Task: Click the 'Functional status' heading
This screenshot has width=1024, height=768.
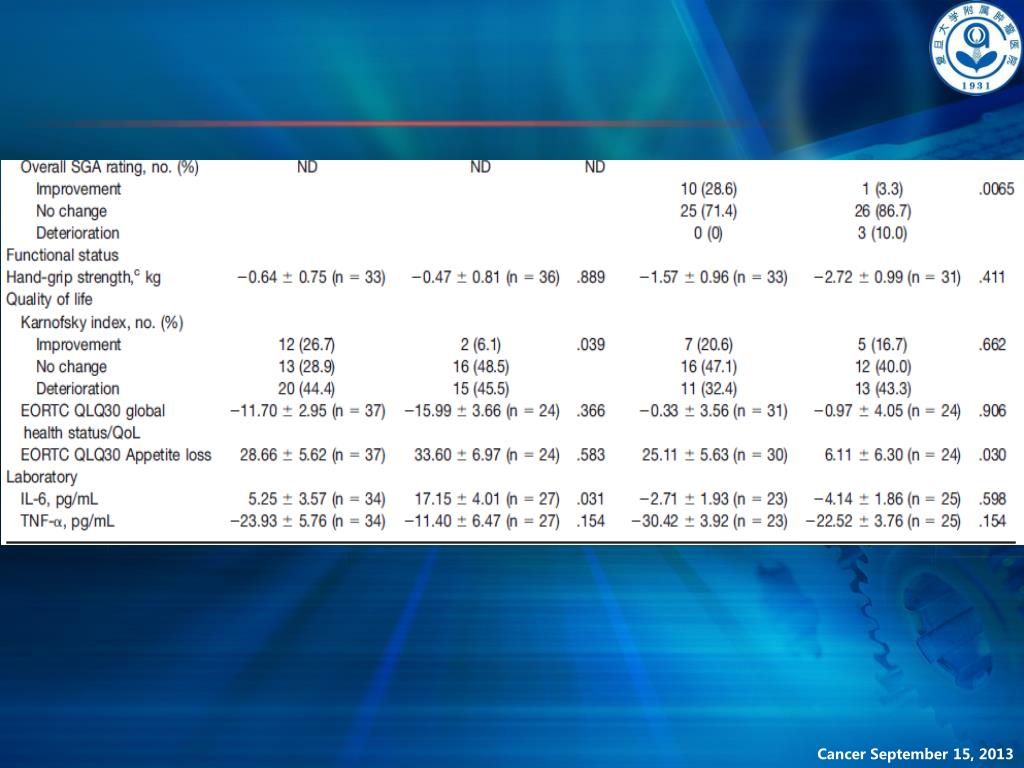Action: click(63, 255)
